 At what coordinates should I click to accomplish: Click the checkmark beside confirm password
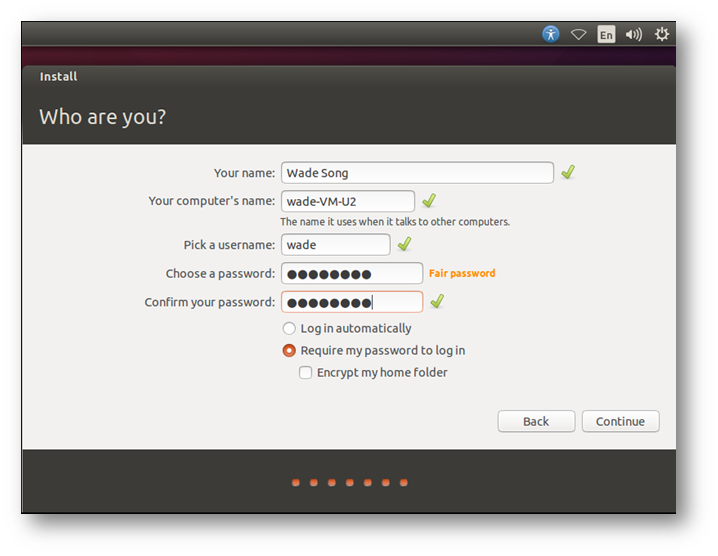click(437, 301)
